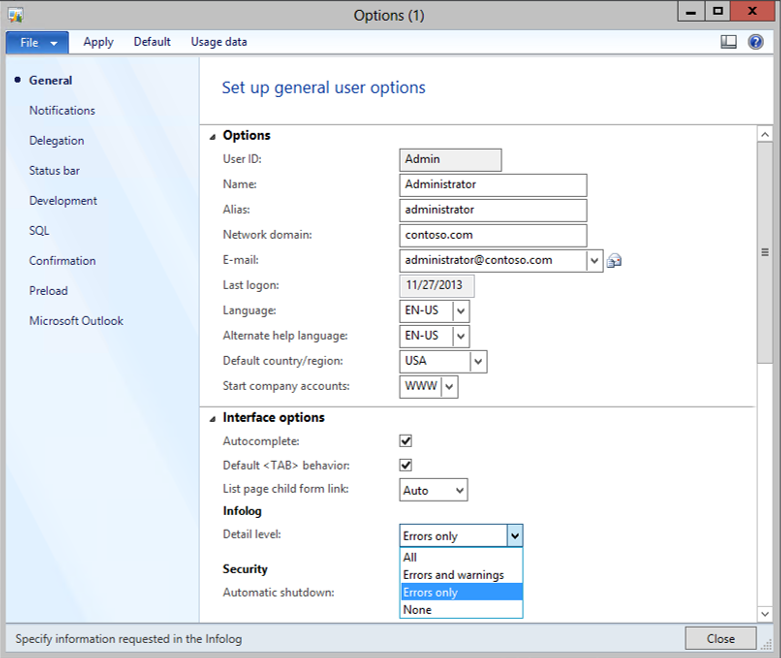Select 'Errors and warnings' from list
The image size is (781, 658).
tap(453, 575)
